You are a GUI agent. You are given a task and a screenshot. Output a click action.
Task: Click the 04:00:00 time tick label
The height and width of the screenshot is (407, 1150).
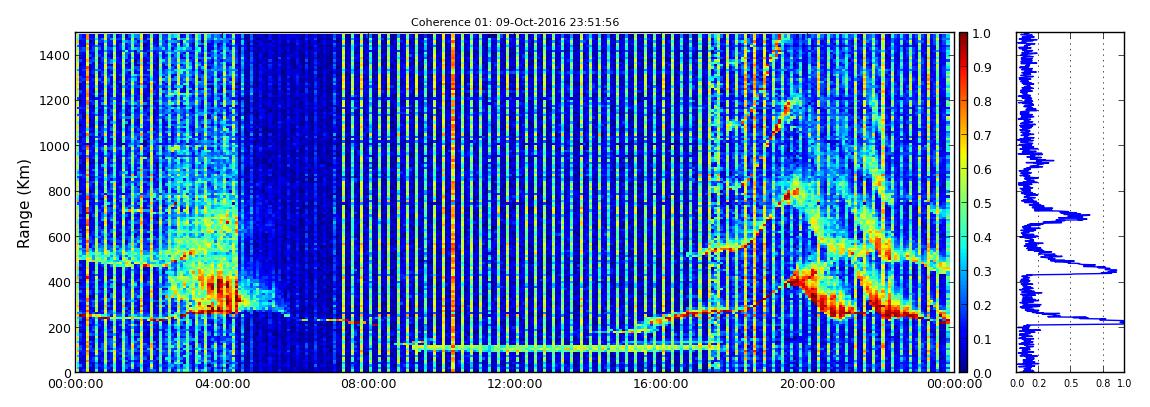click(x=221, y=384)
